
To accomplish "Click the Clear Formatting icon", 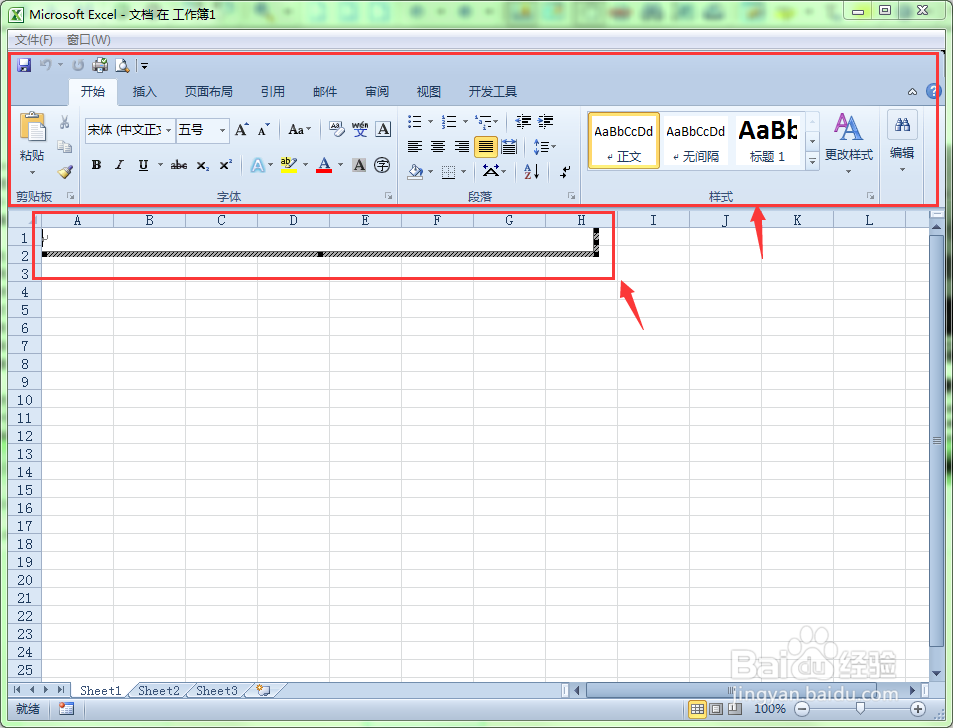I will (x=336, y=129).
